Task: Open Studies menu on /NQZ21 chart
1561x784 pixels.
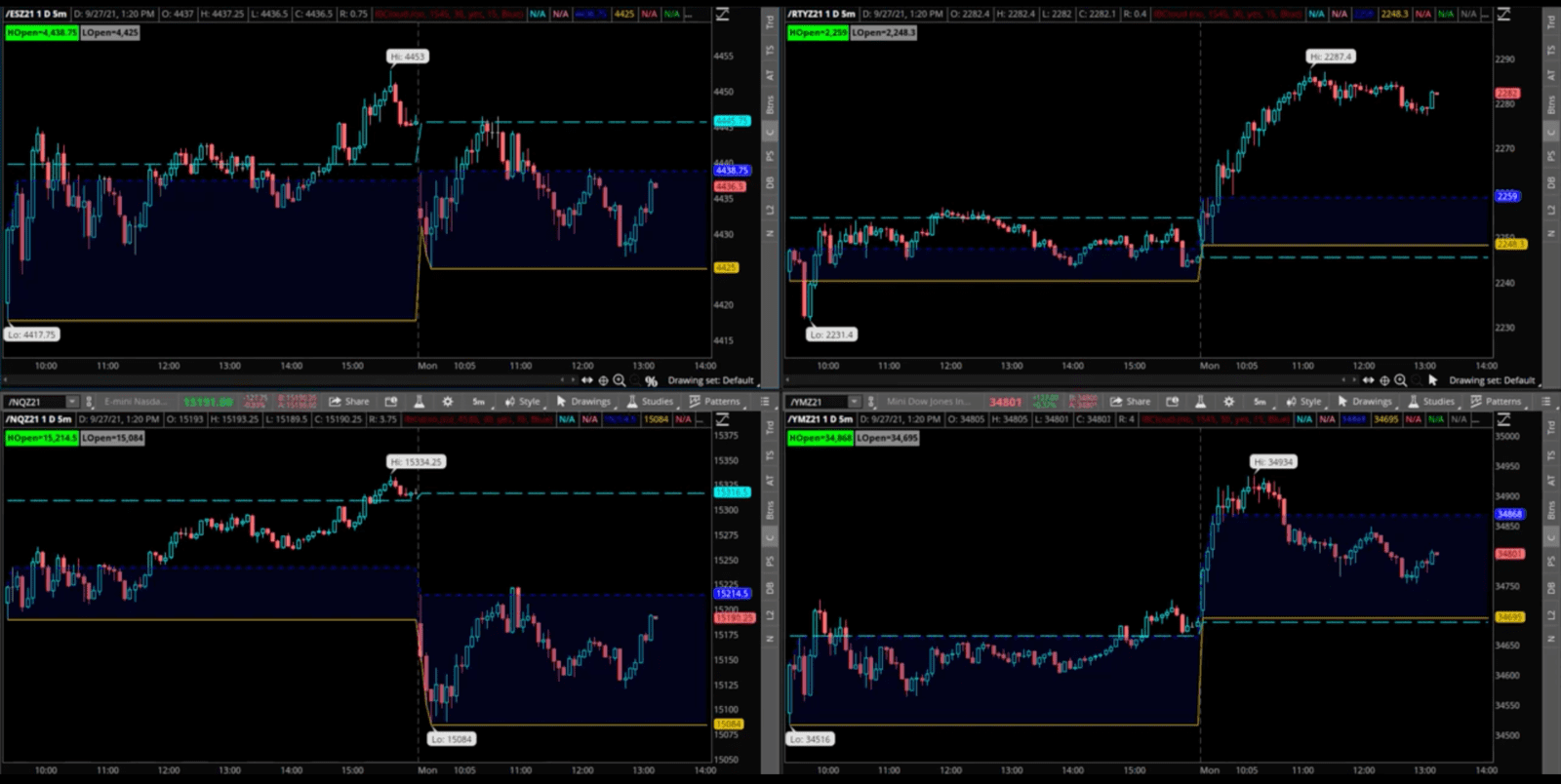Action: pos(651,402)
